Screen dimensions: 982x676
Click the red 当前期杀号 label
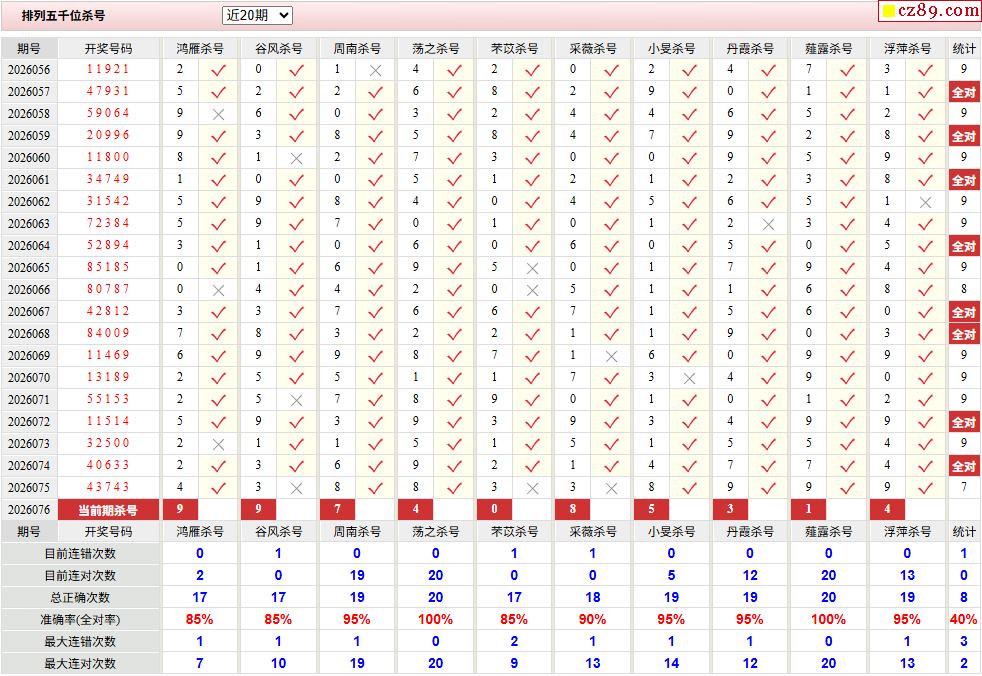pos(108,510)
